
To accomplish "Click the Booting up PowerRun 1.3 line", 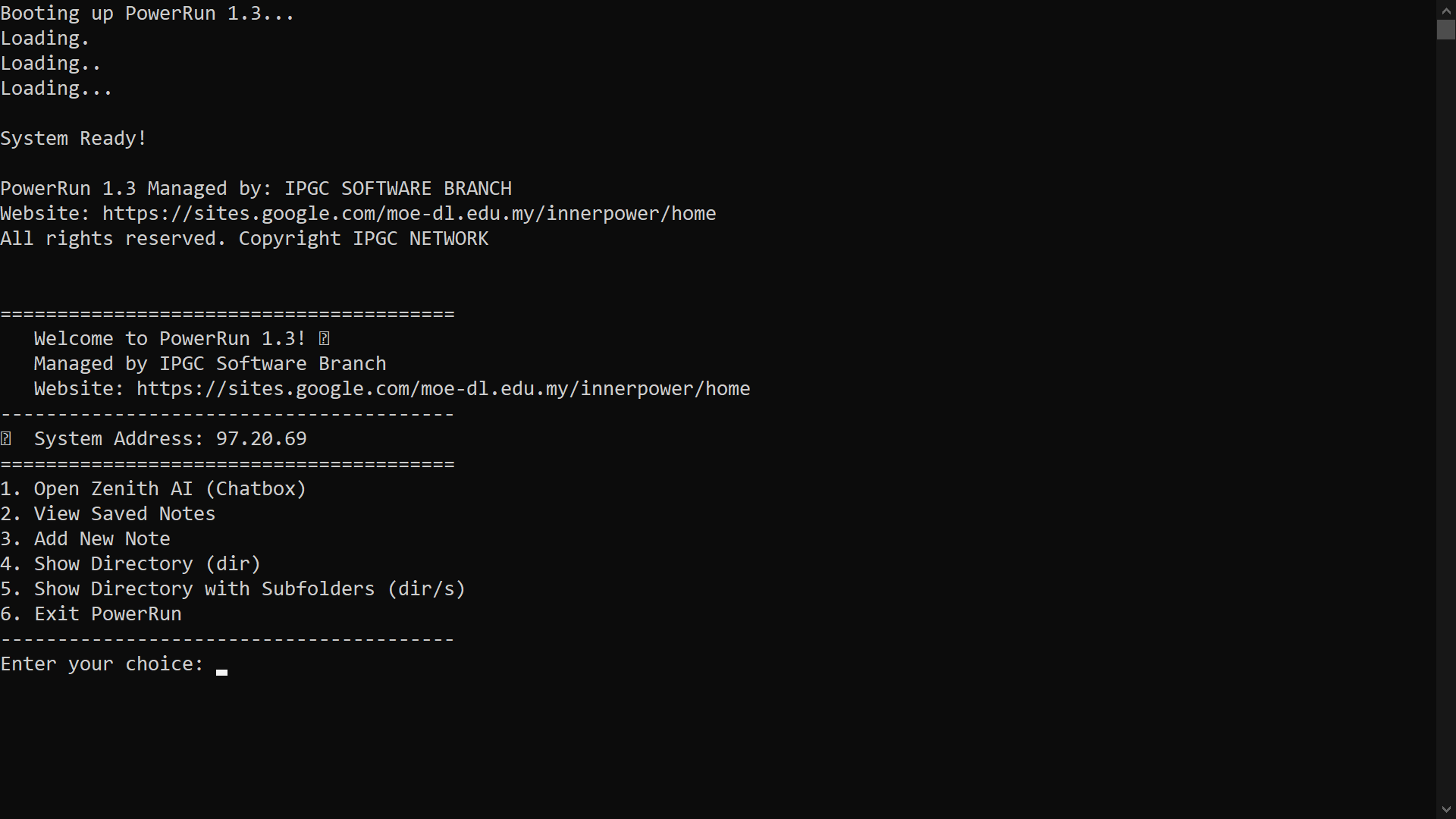I will [147, 14].
